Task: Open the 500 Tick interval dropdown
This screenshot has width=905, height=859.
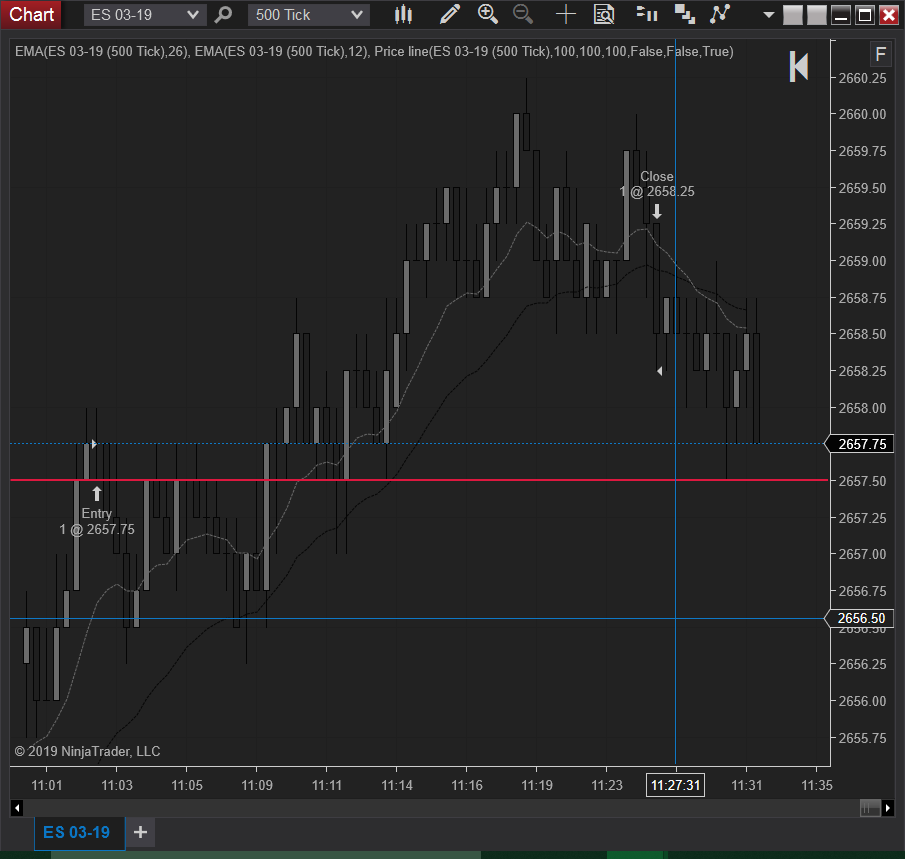Action: (x=309, y=15)
